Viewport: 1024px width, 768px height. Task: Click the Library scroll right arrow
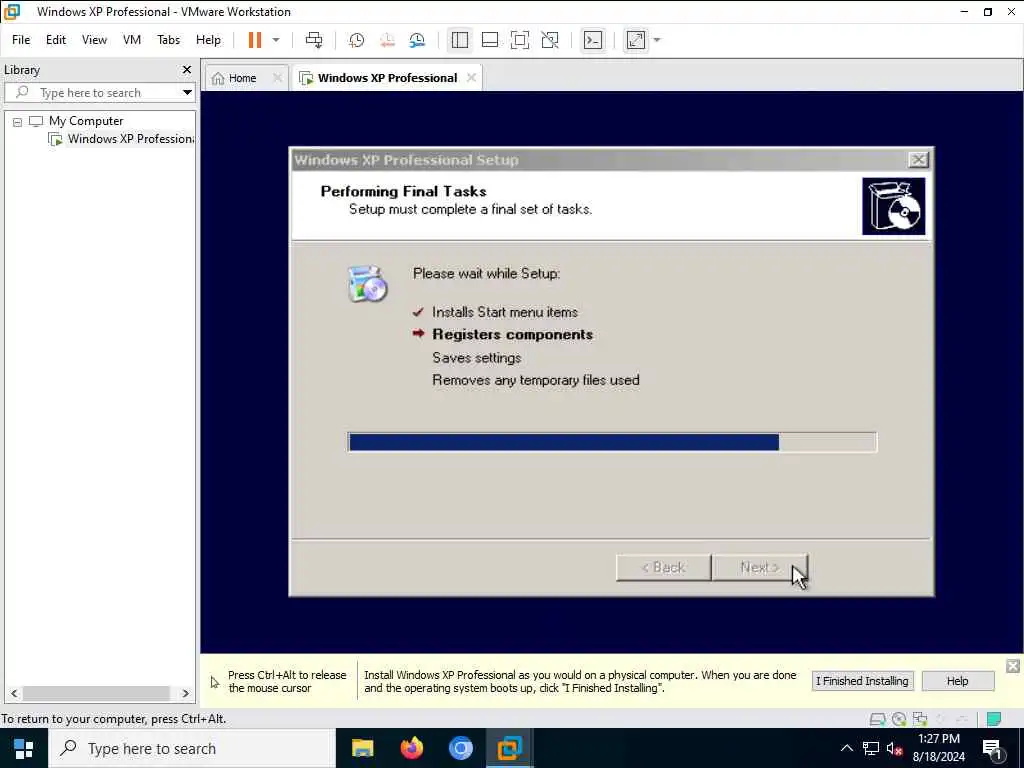point(185,694)
